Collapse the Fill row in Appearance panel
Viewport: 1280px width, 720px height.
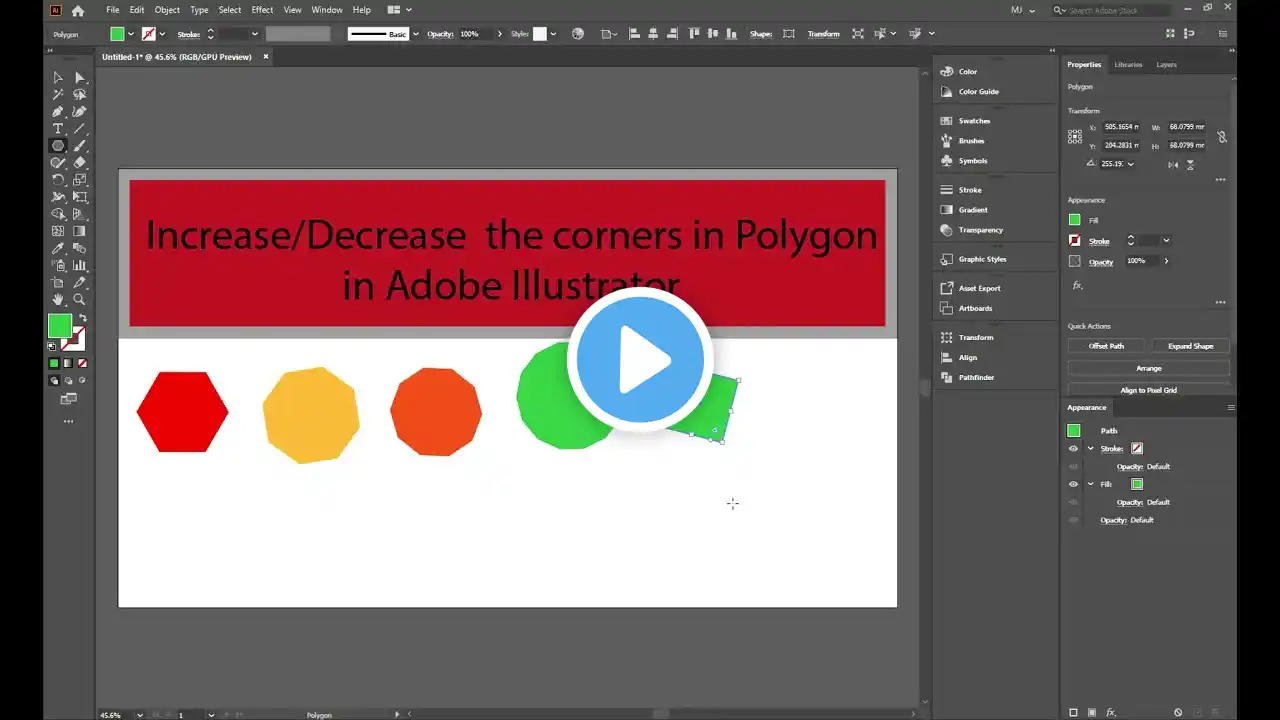(1091, 484)
